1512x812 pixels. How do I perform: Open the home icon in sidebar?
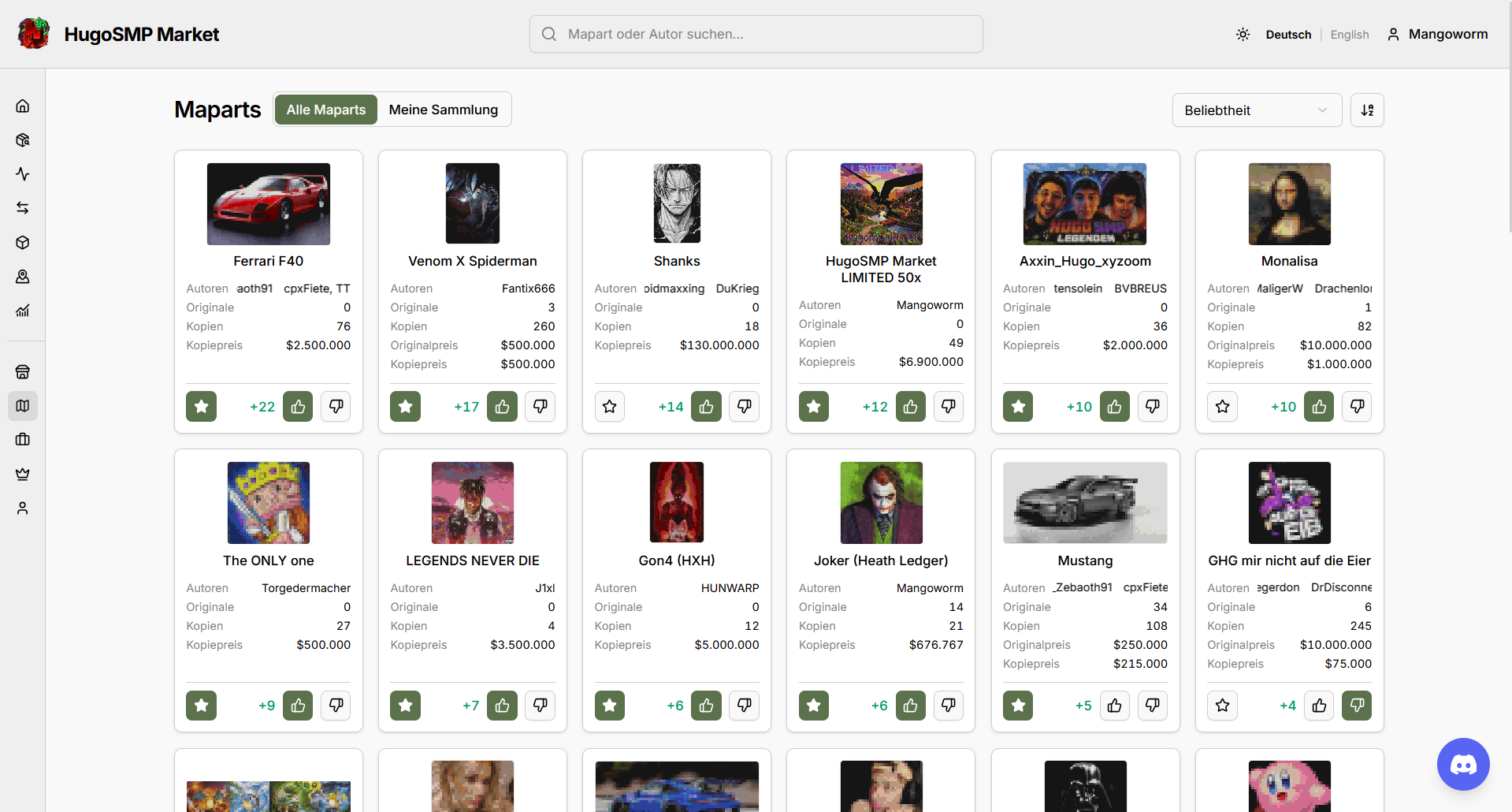click(x=23, y=106)
